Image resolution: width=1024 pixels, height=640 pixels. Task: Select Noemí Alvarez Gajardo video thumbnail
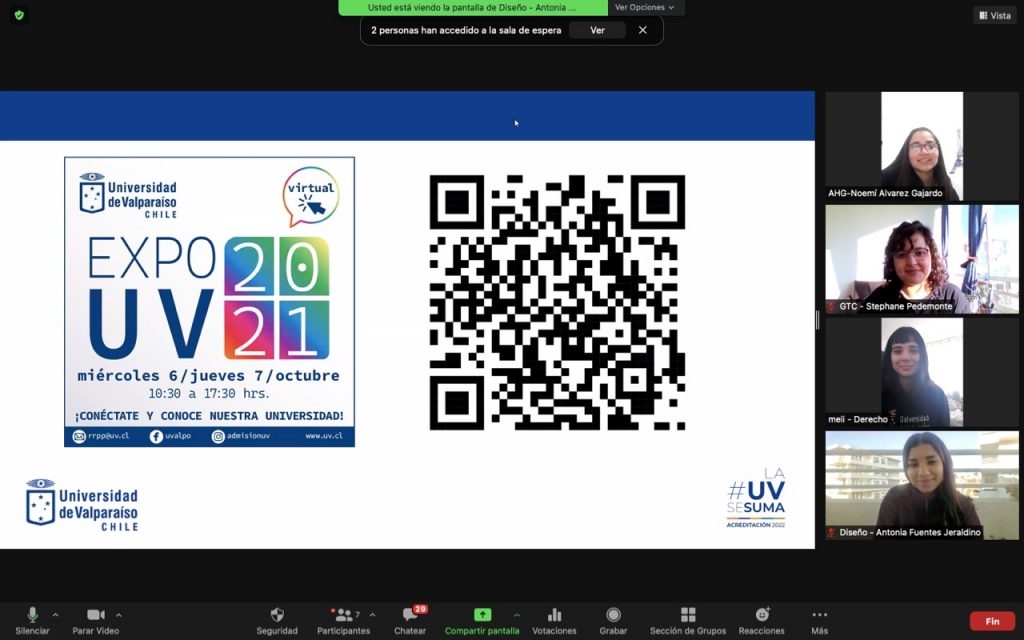(x=921, y=146)
